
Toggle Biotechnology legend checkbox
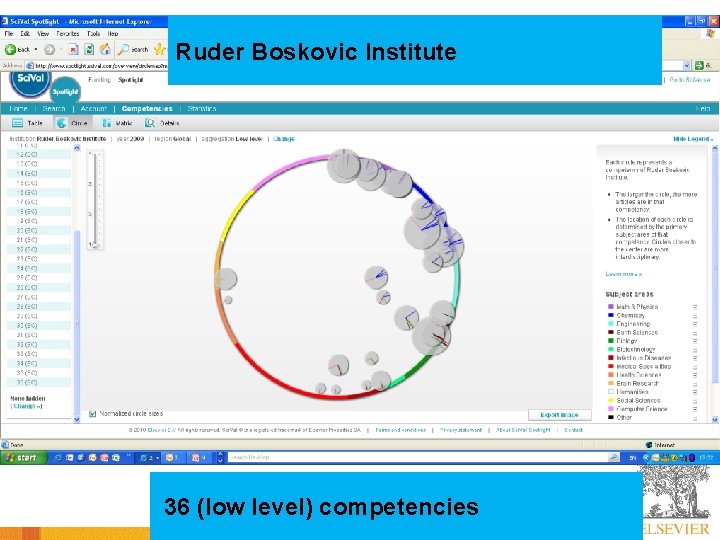695,349
